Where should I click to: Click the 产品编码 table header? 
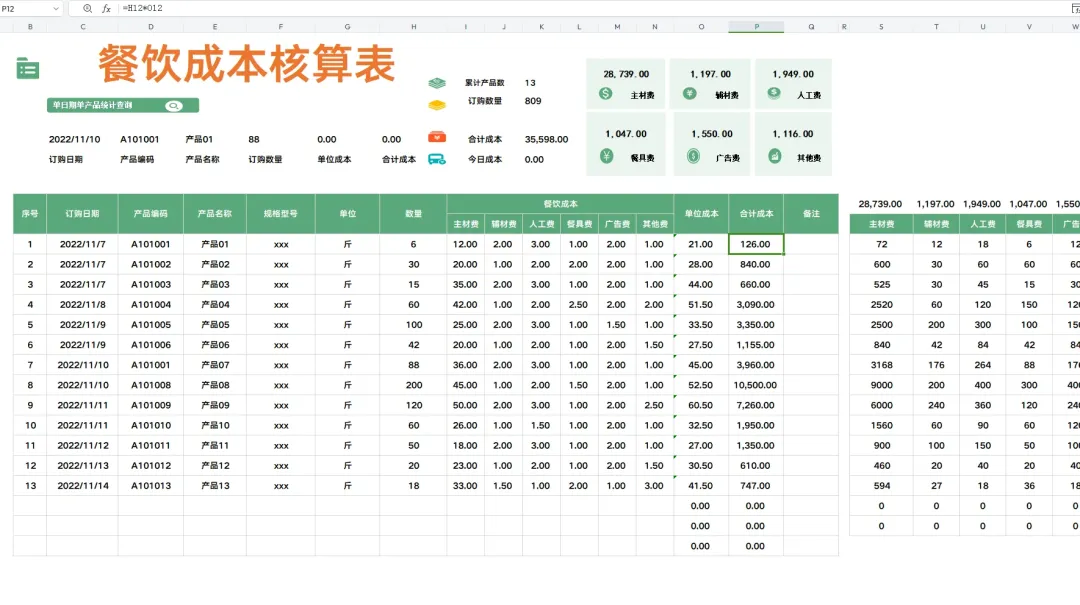point(151,214)
